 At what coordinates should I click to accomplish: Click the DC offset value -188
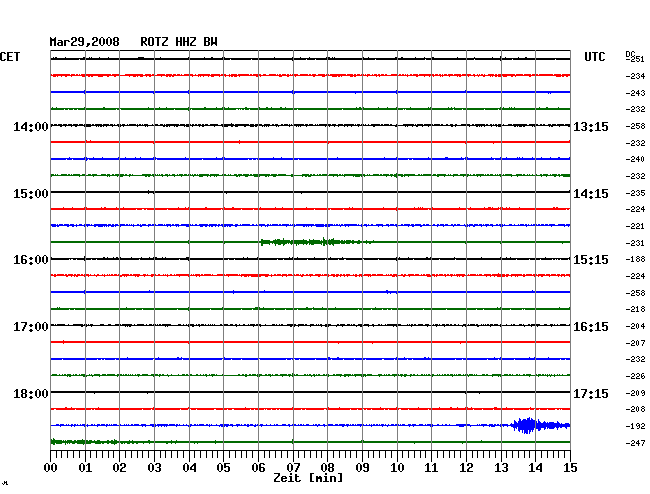click(x=635, y=259)
